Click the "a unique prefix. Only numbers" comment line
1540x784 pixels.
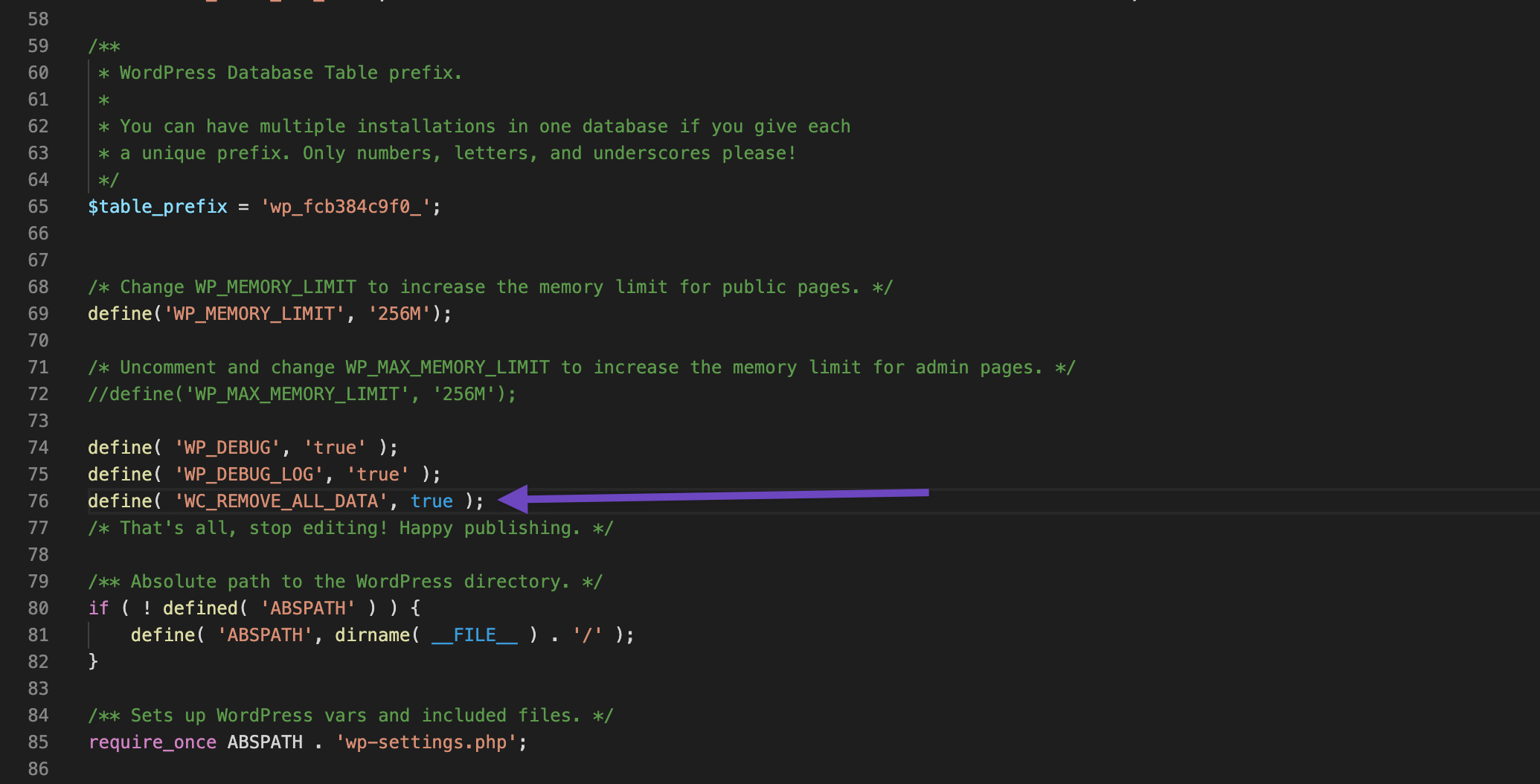[447, 153]
